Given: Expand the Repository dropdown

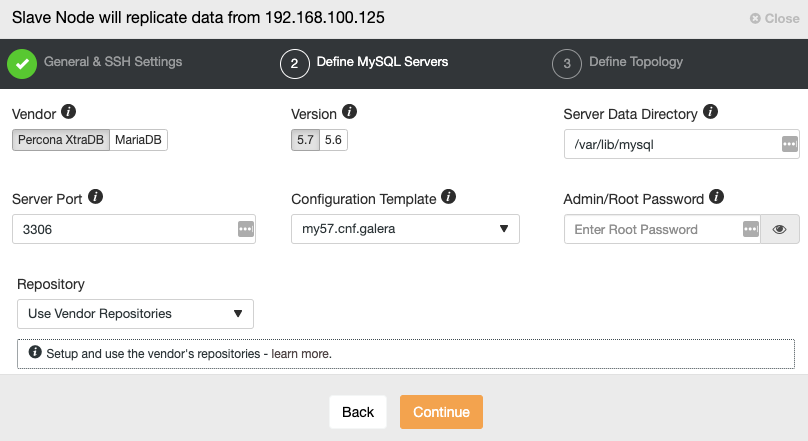Looking at the screenshot, I should [x=136, y=314].
